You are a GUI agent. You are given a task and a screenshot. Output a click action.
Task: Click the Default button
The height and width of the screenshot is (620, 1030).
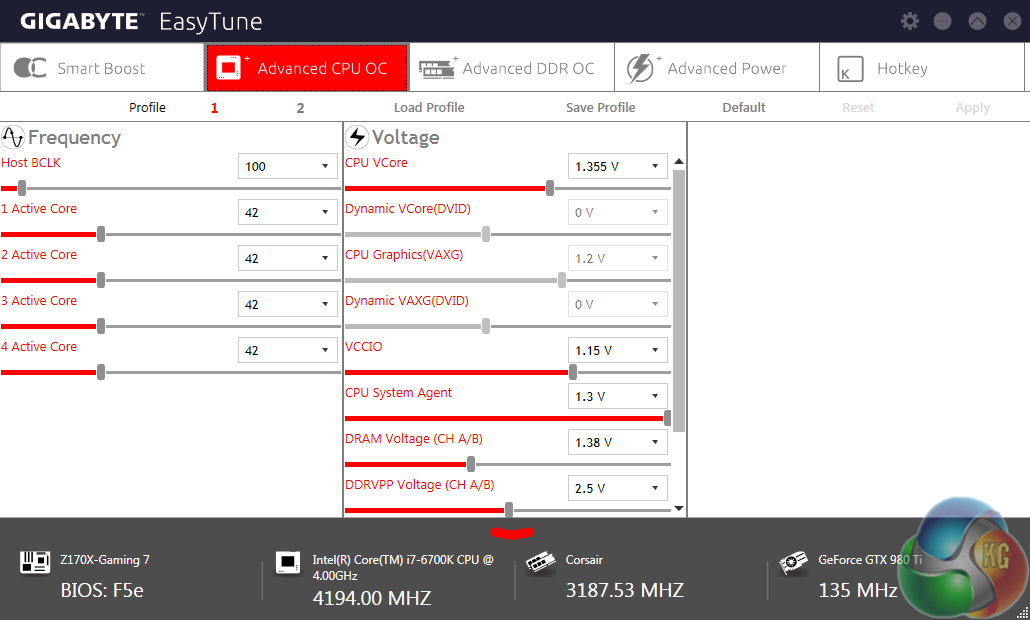(x=744, y=108)
